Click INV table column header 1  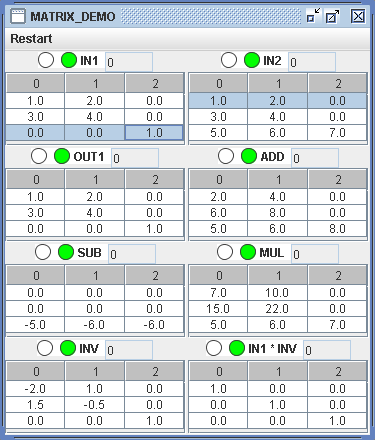[x=95, y=371]
